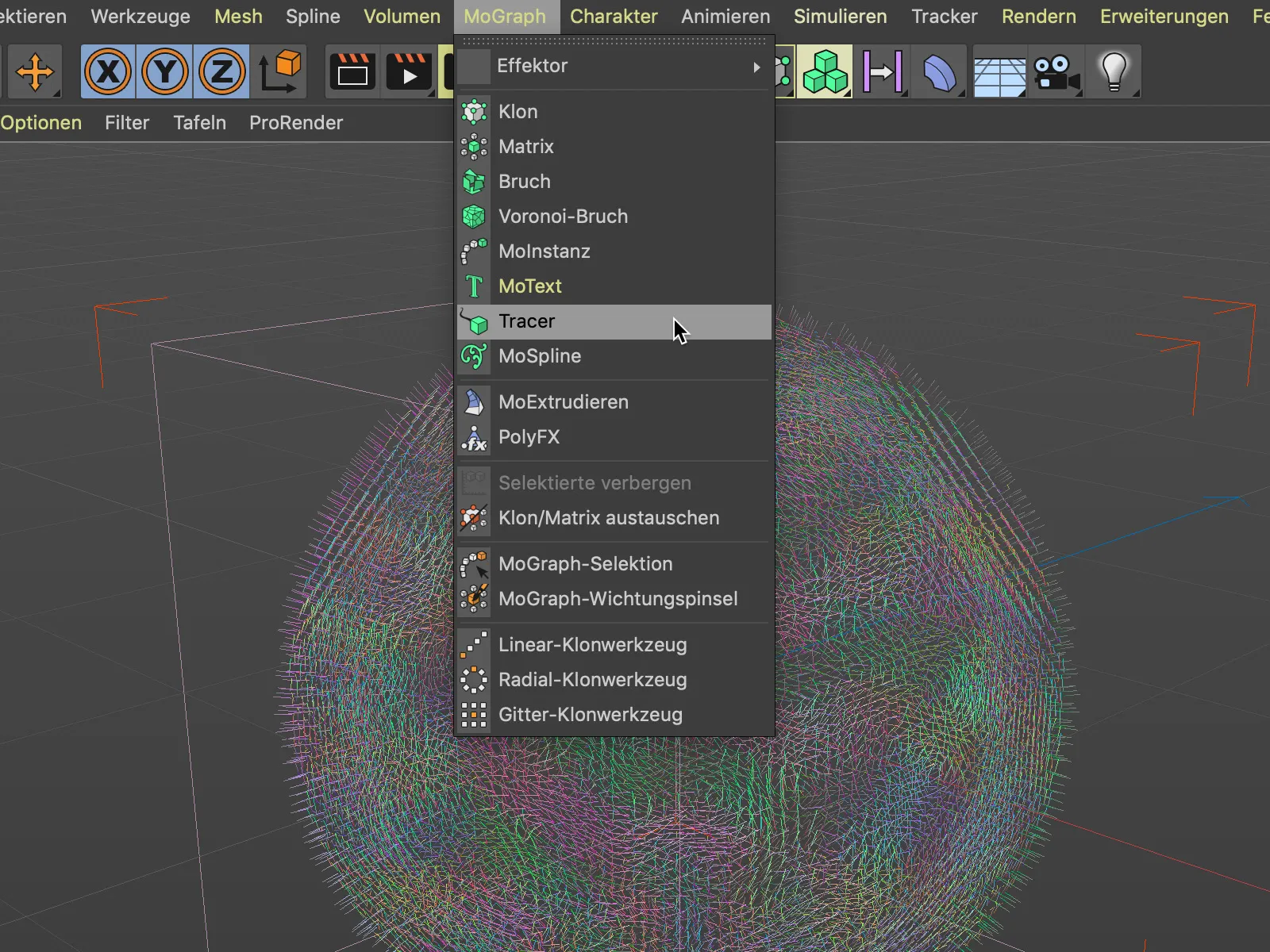Open the camera icon flyout arrow
This screenshot has height=952, width=1270.
[1078, 94]
